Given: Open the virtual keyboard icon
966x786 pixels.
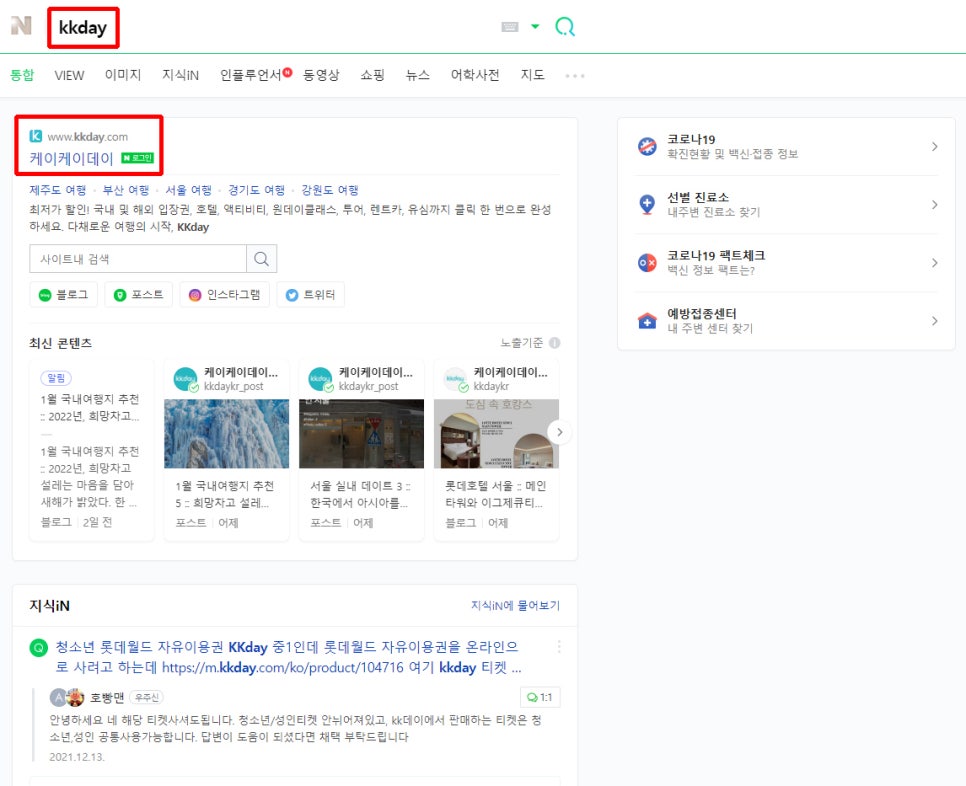Looking at the screenshot, I should [510, 26].
